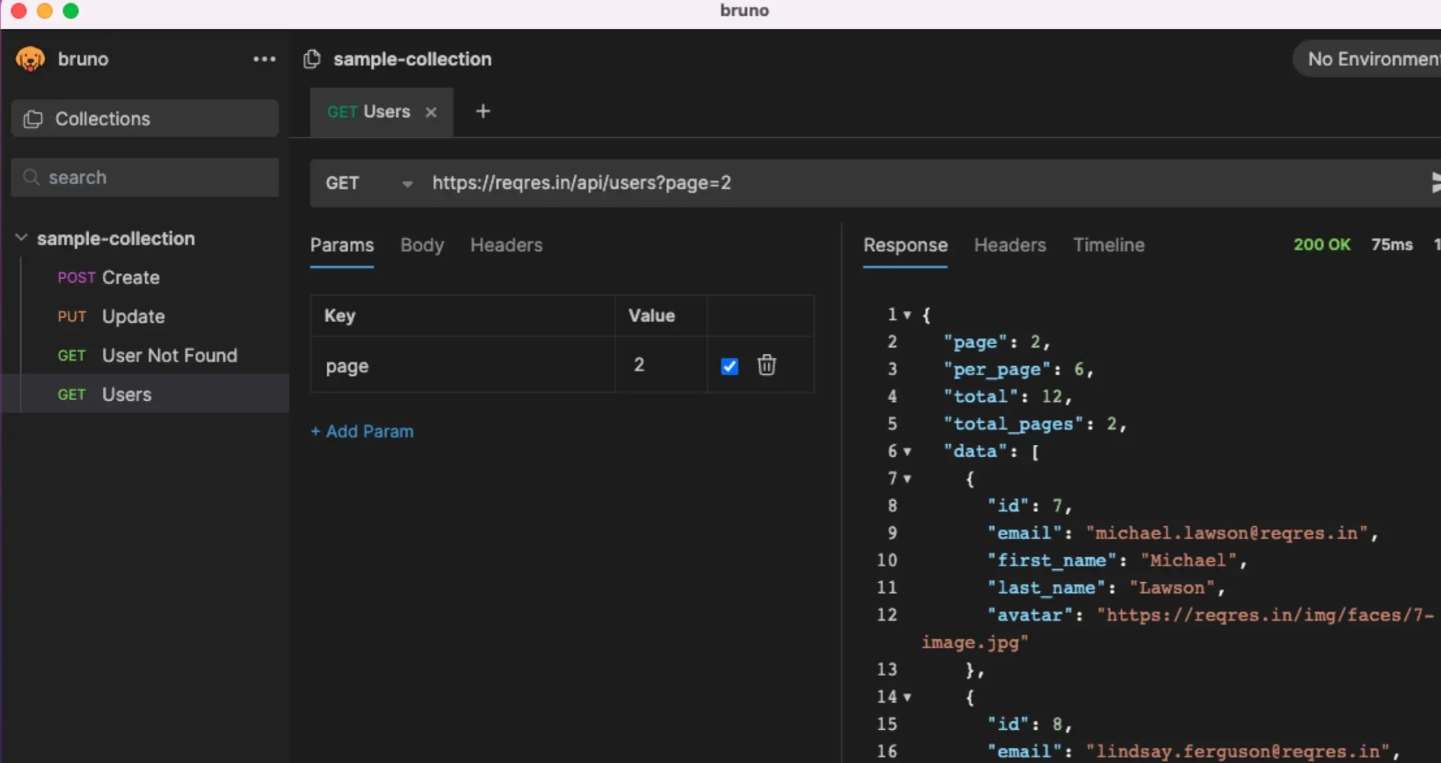The image size is (1441, 763).
Task: Click the "total_pages" key in response
Action: tap(1014, 424)
